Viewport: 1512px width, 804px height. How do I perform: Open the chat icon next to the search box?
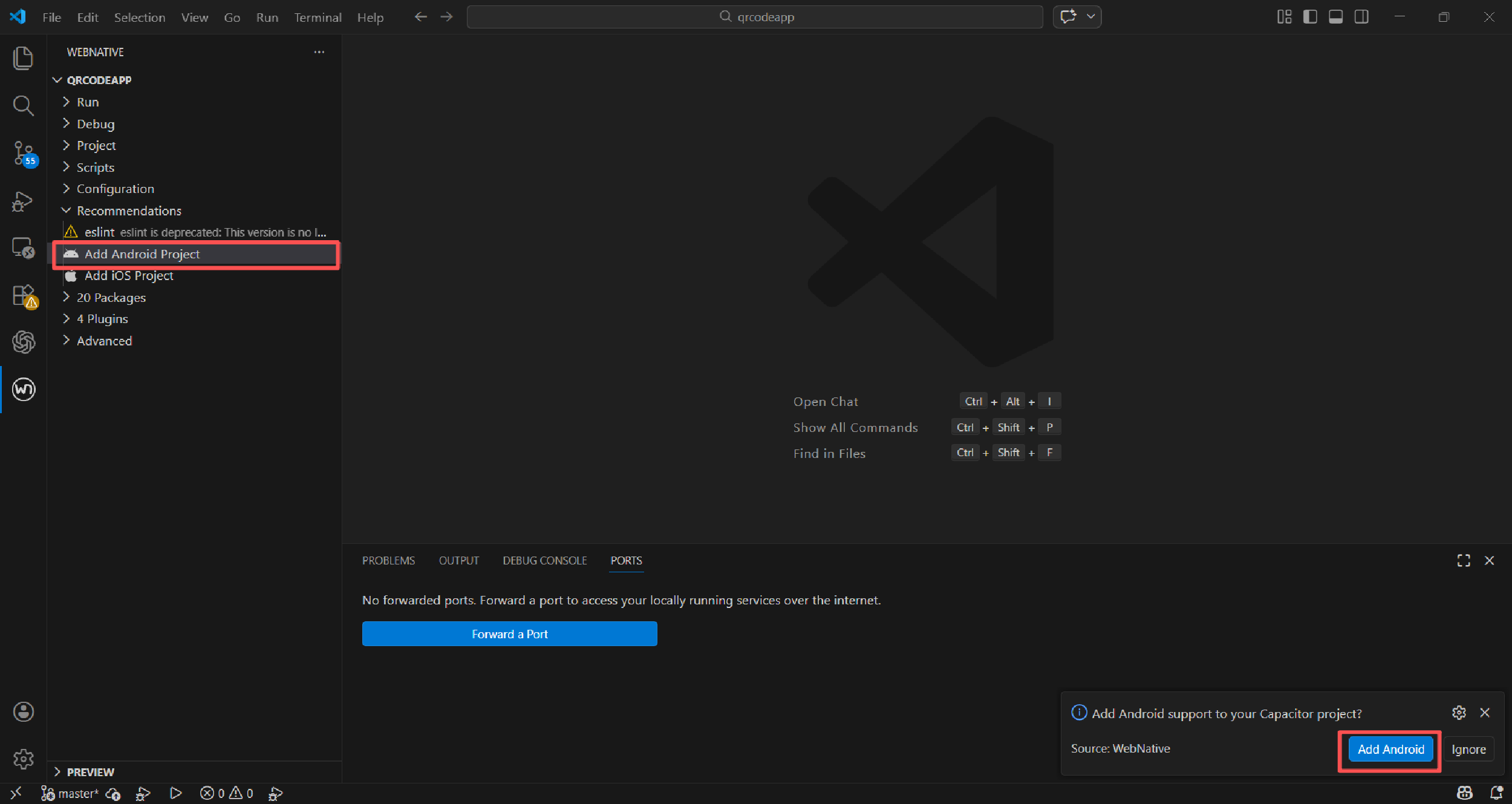(x=1068, y=17)
